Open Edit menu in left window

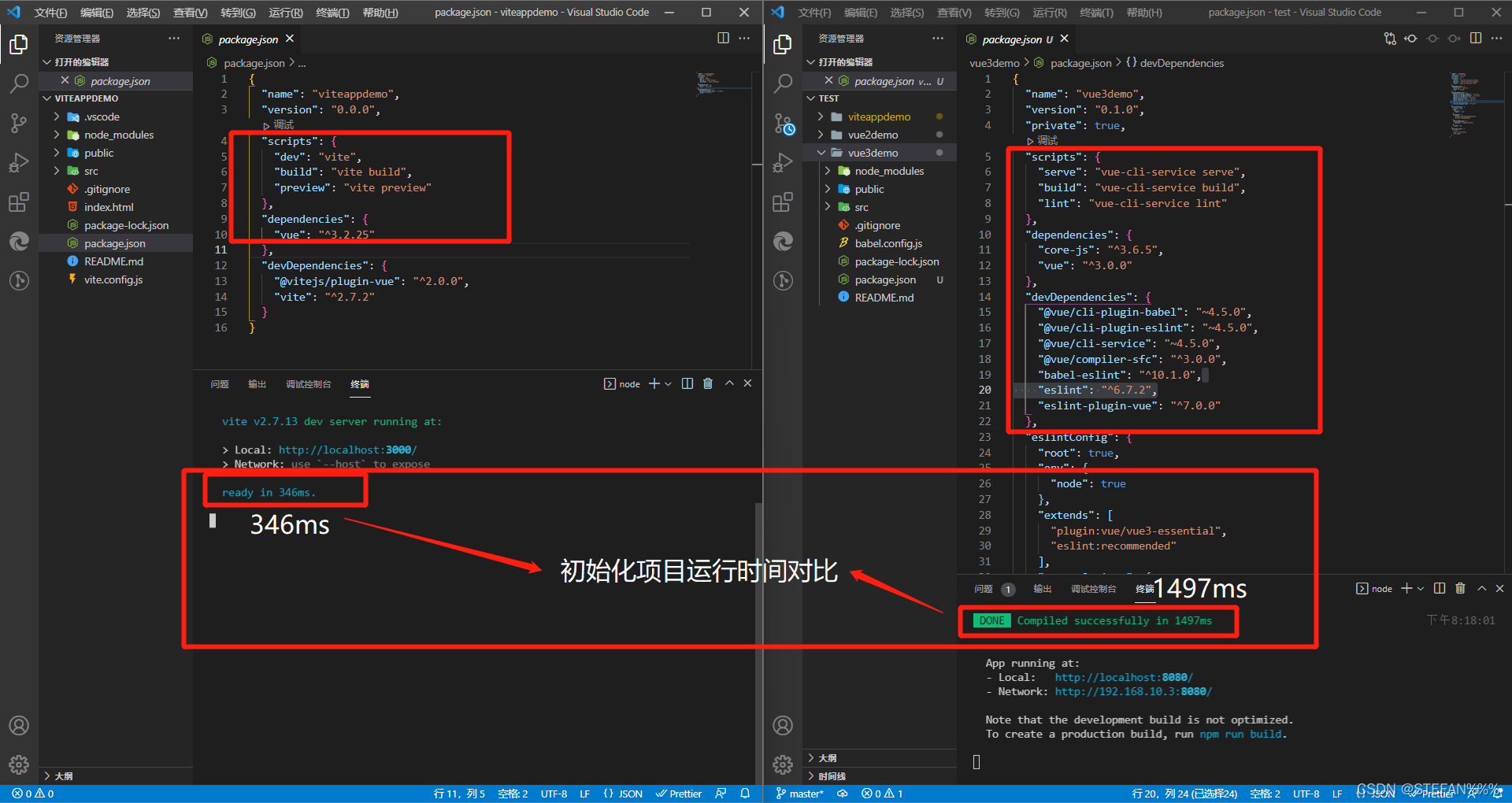tap(97, 13)
